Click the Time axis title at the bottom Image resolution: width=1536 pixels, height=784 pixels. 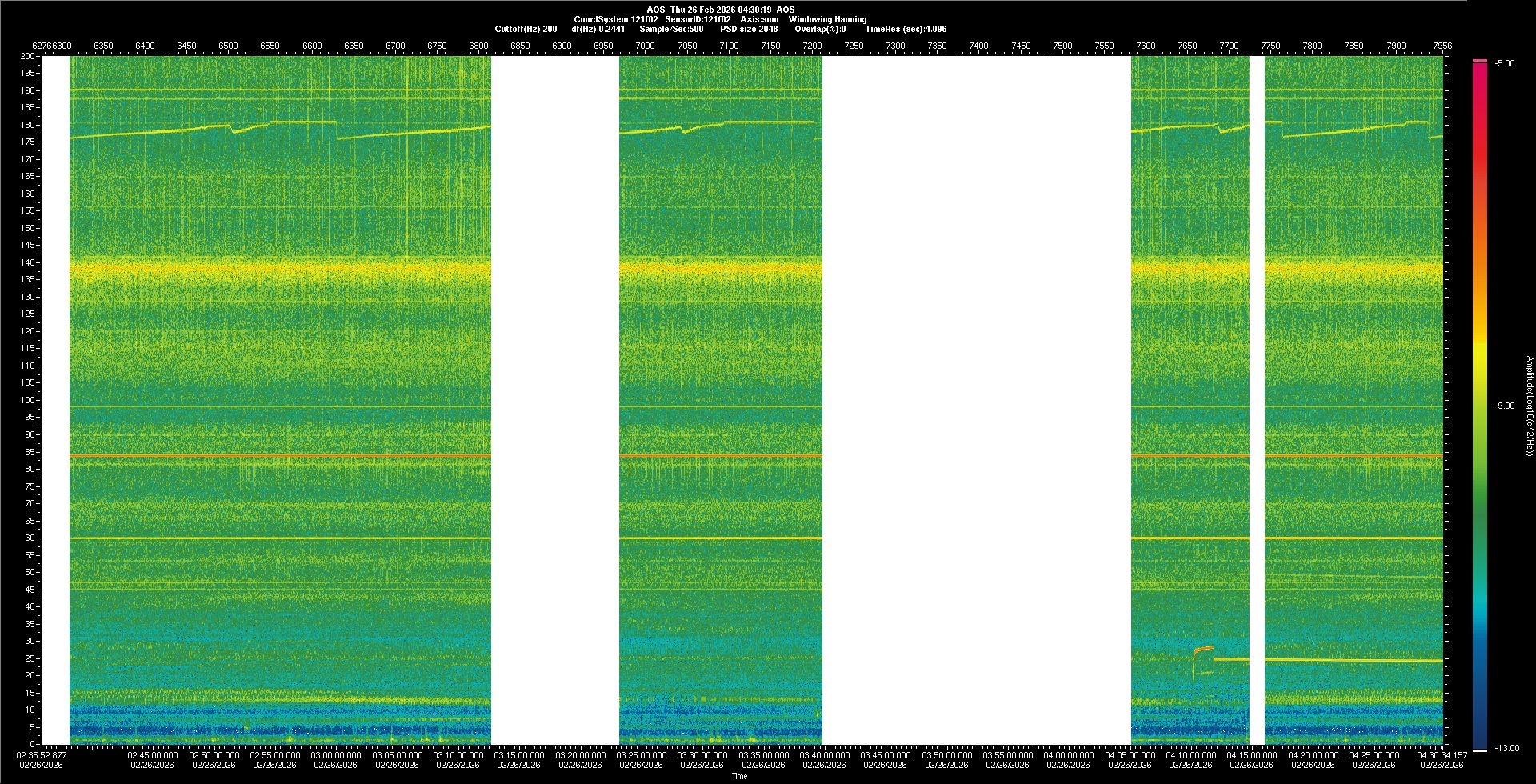point(739,776)
